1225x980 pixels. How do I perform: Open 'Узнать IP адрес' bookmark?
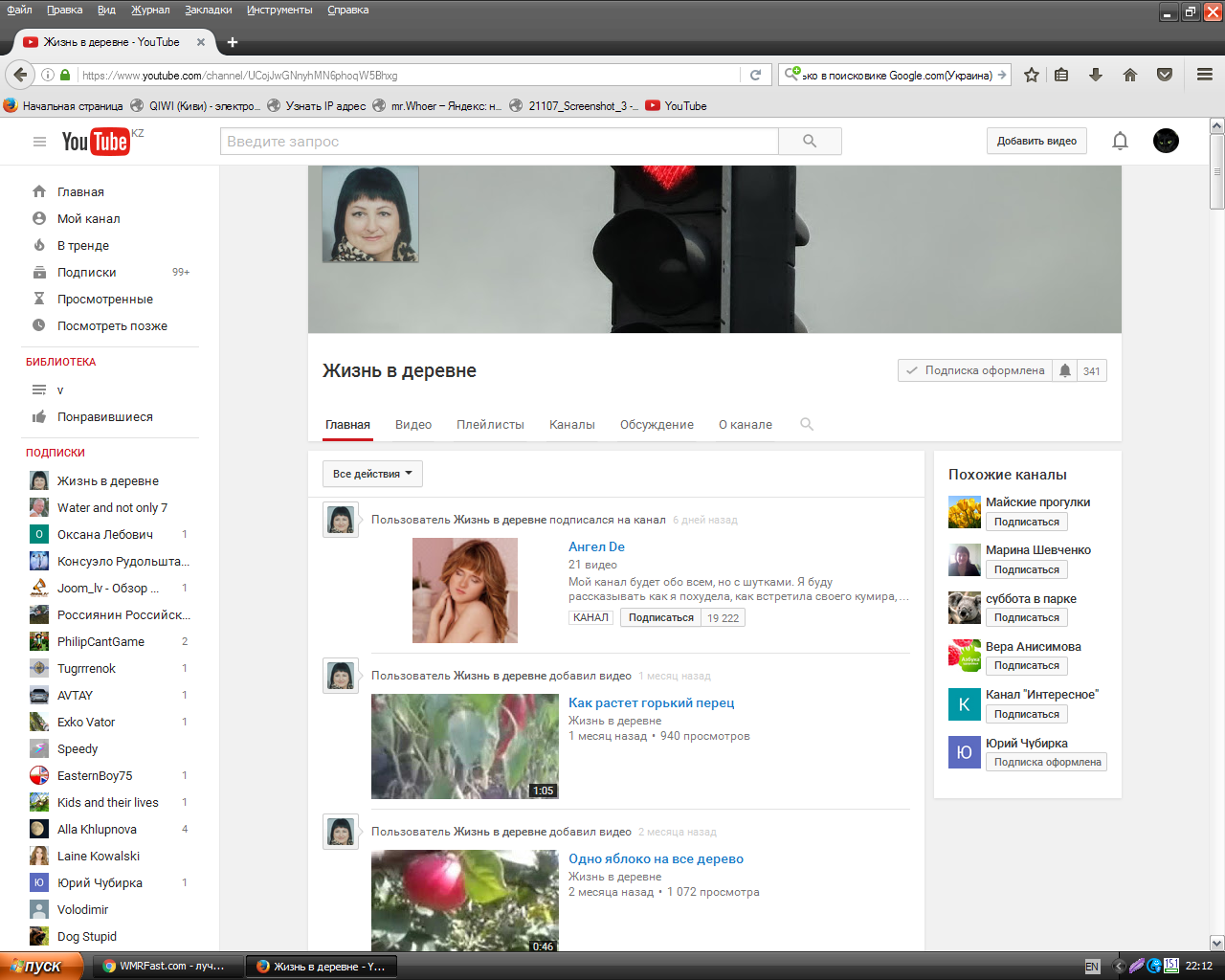317,105
